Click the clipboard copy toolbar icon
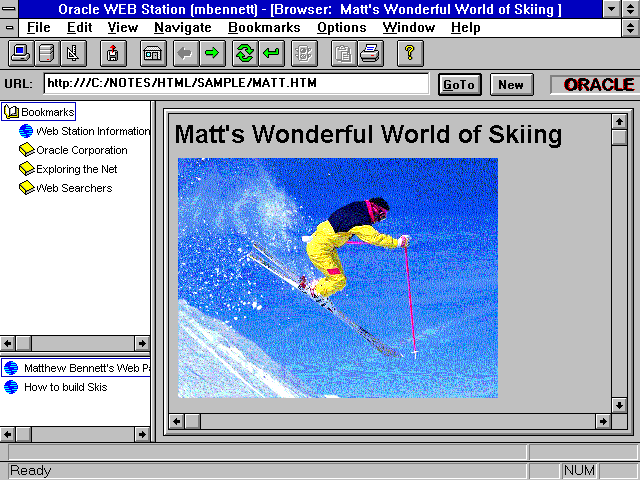The image size is (640, 480). click(x=343, y=53)
